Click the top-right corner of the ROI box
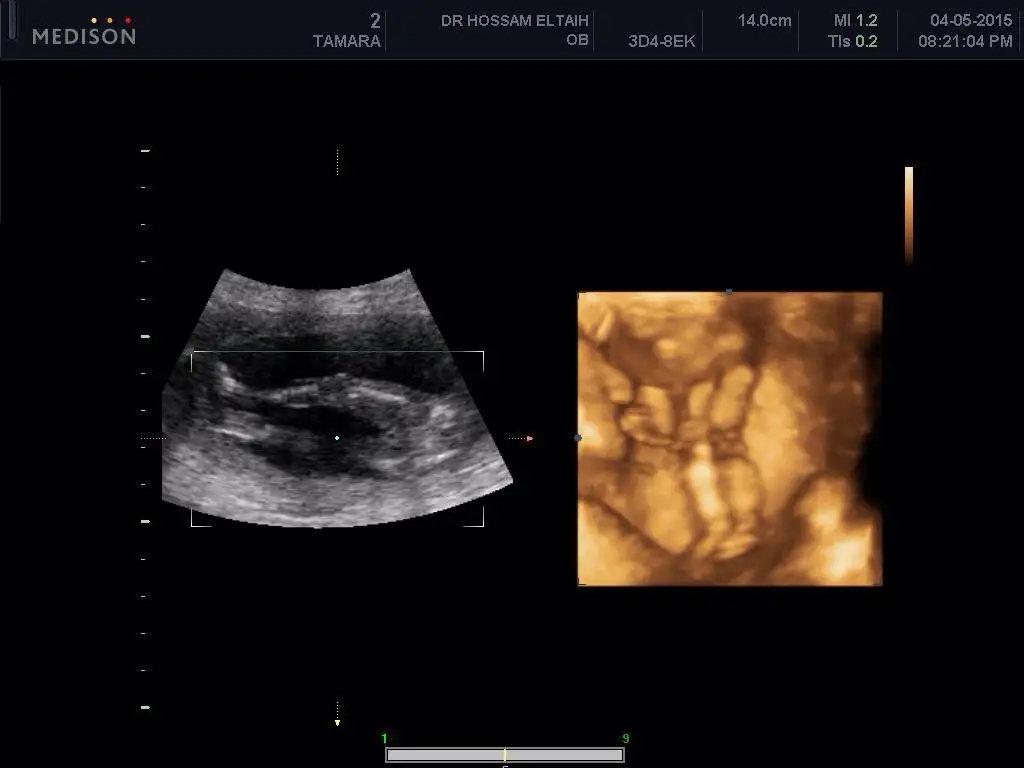 coord(483,352)
